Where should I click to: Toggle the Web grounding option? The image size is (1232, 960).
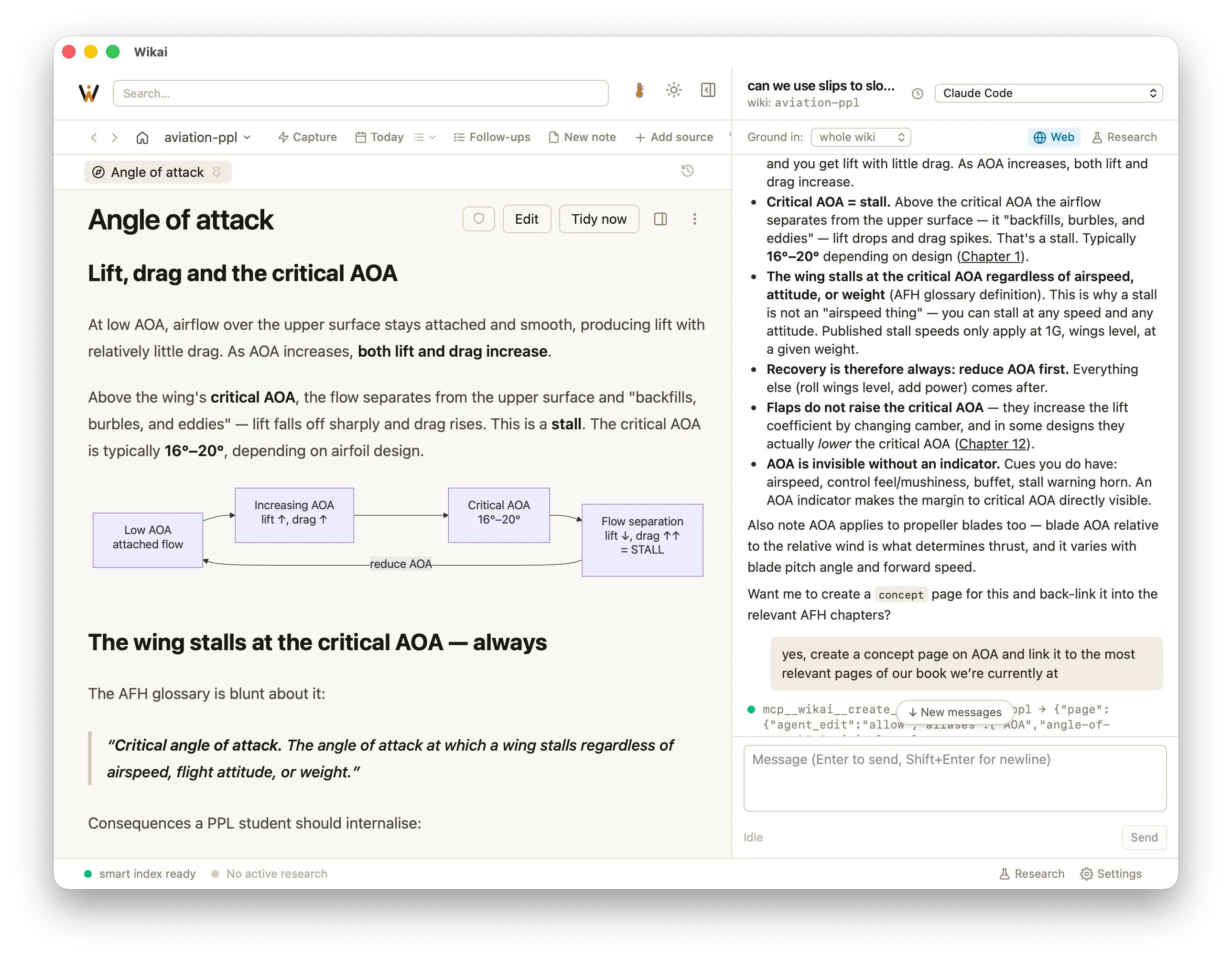tap(1053, 137)
